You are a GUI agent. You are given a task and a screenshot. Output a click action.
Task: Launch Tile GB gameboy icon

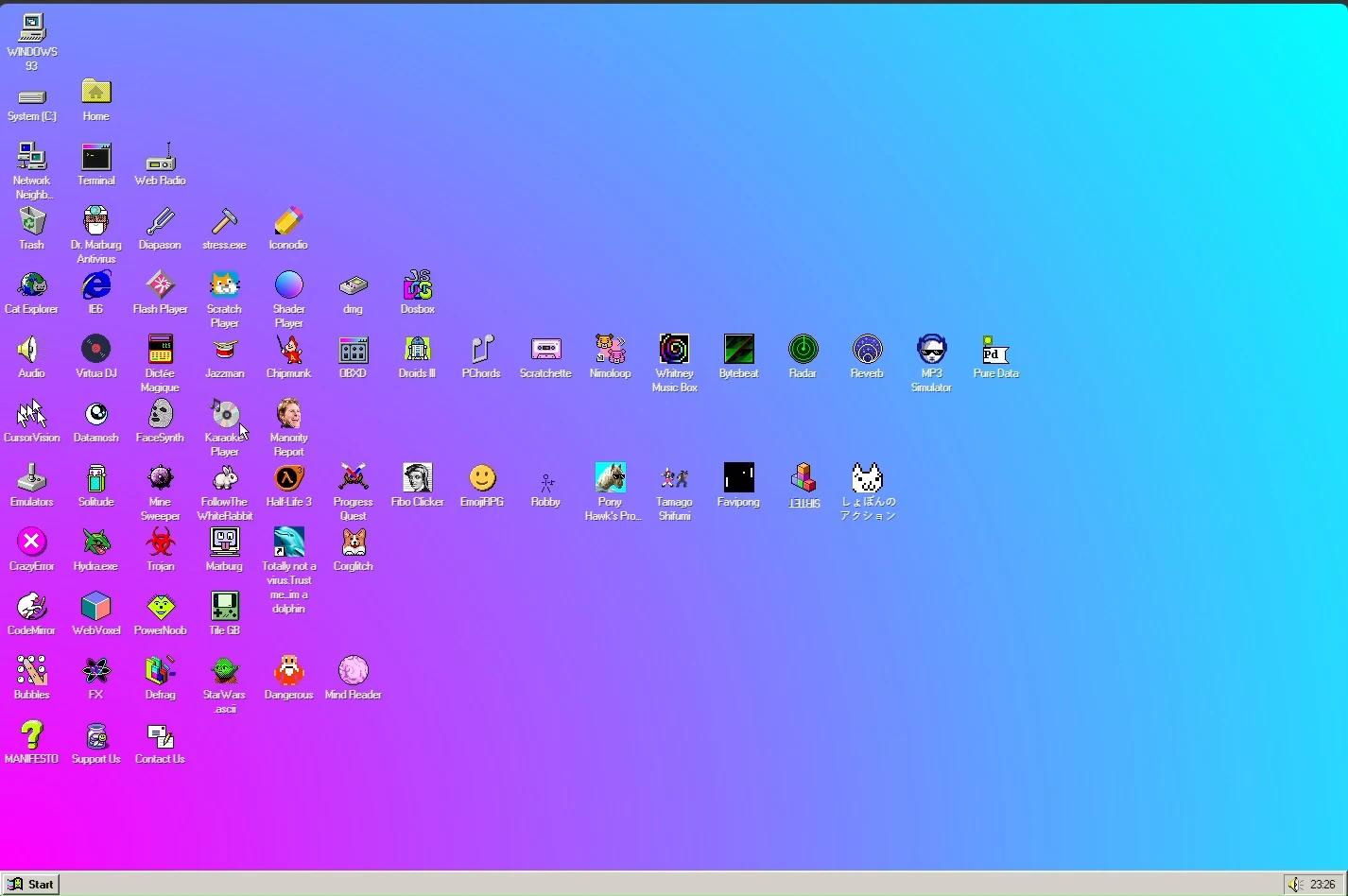point(224,607)
